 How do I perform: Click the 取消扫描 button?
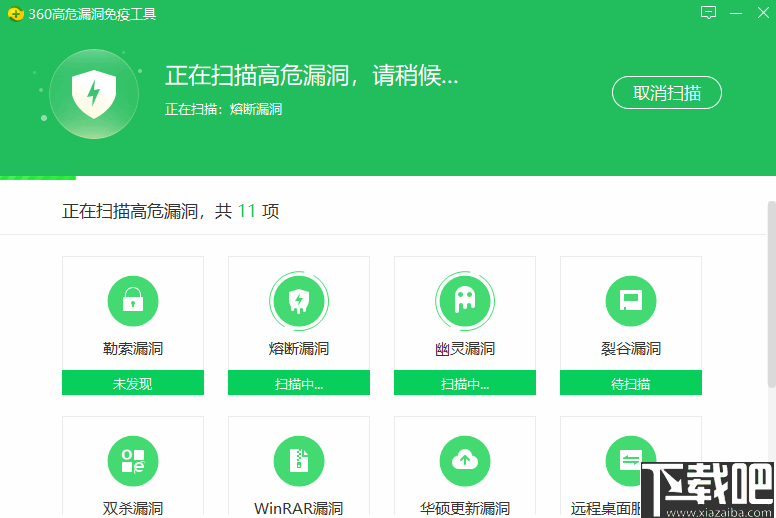click(x=667, y=93)
